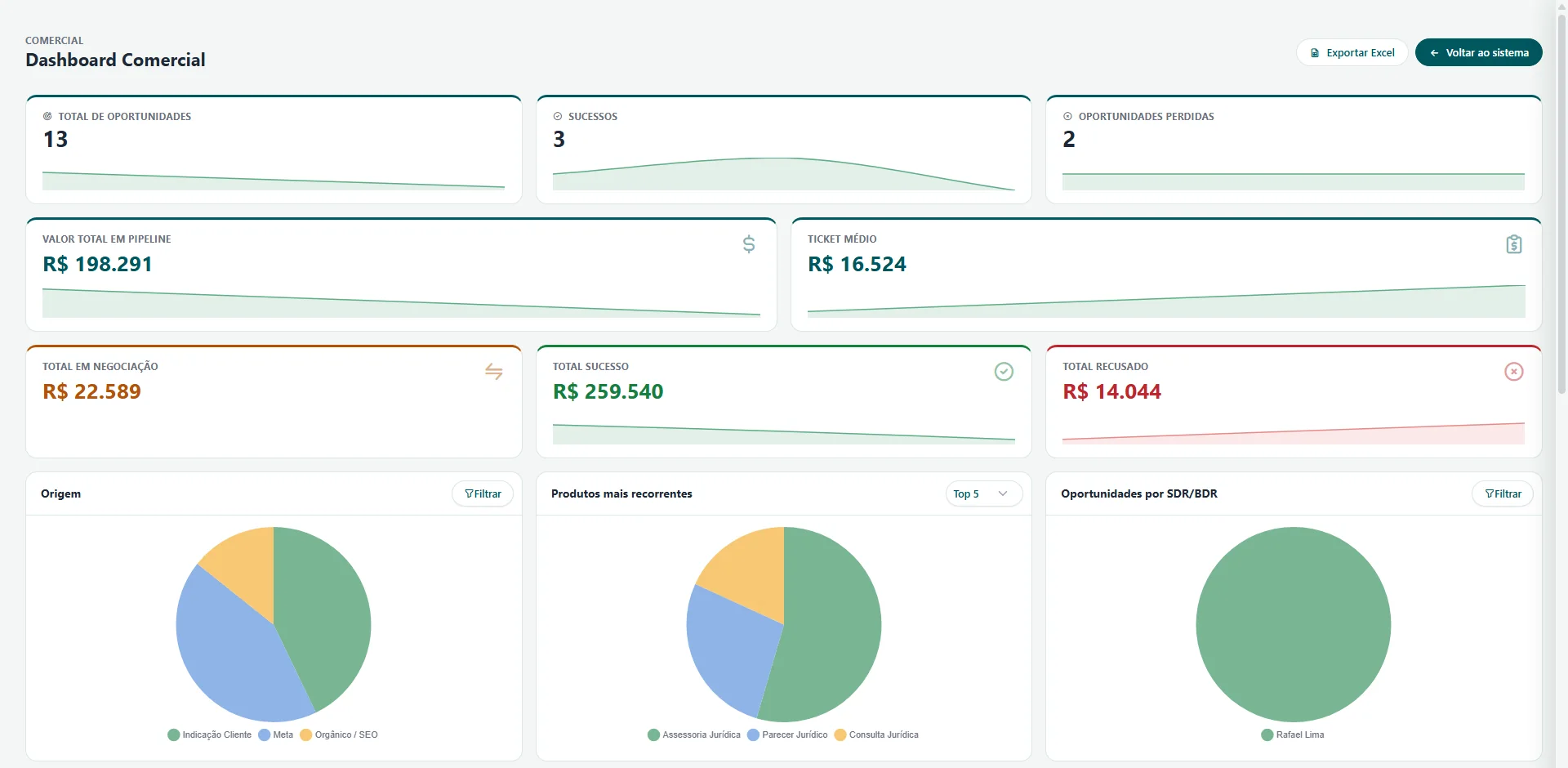Viewport: 1568px width, 768px height.
Task: Click the Produtos mais recorrentes pie chart
Action: [784, 624]
